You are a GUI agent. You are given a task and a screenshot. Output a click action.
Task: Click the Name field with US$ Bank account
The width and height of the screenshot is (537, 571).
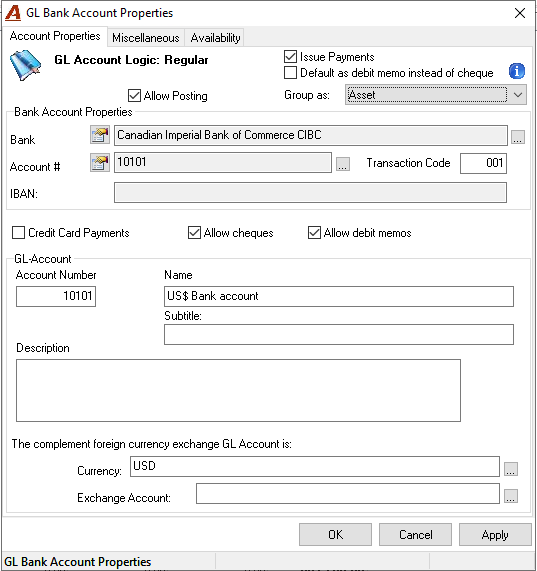(339, 296)
